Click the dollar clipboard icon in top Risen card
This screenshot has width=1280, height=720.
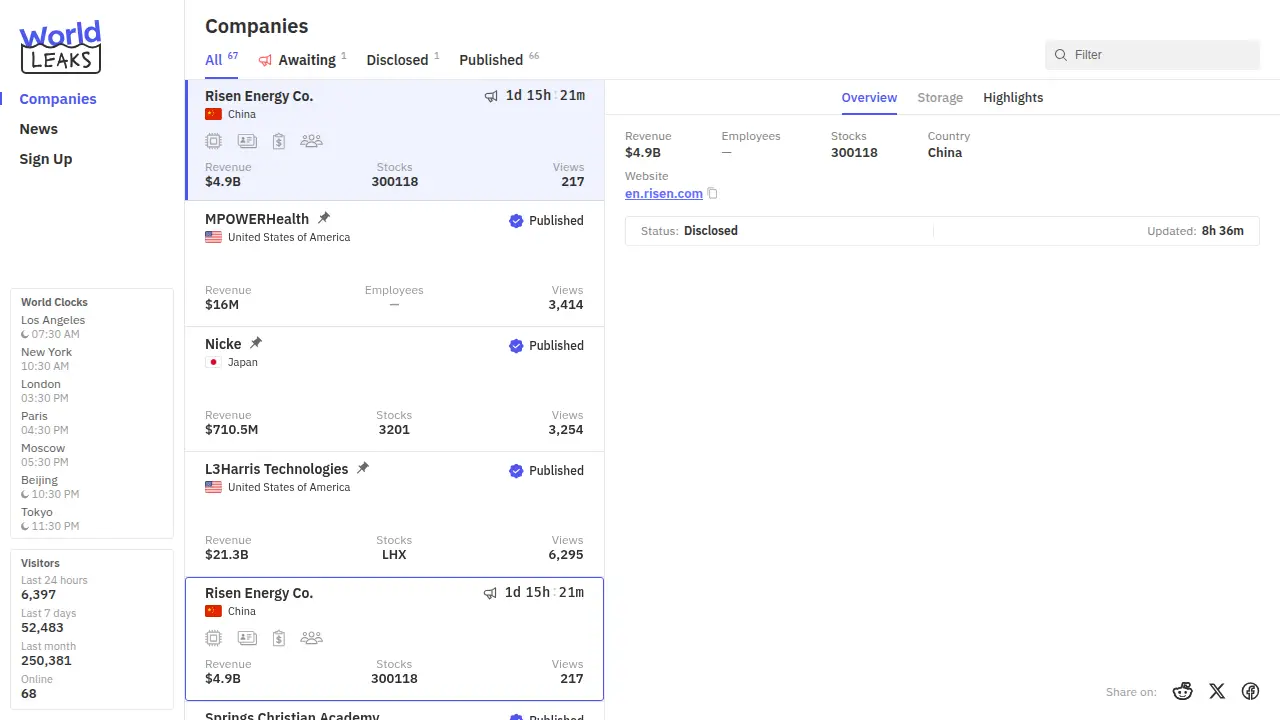279,141
